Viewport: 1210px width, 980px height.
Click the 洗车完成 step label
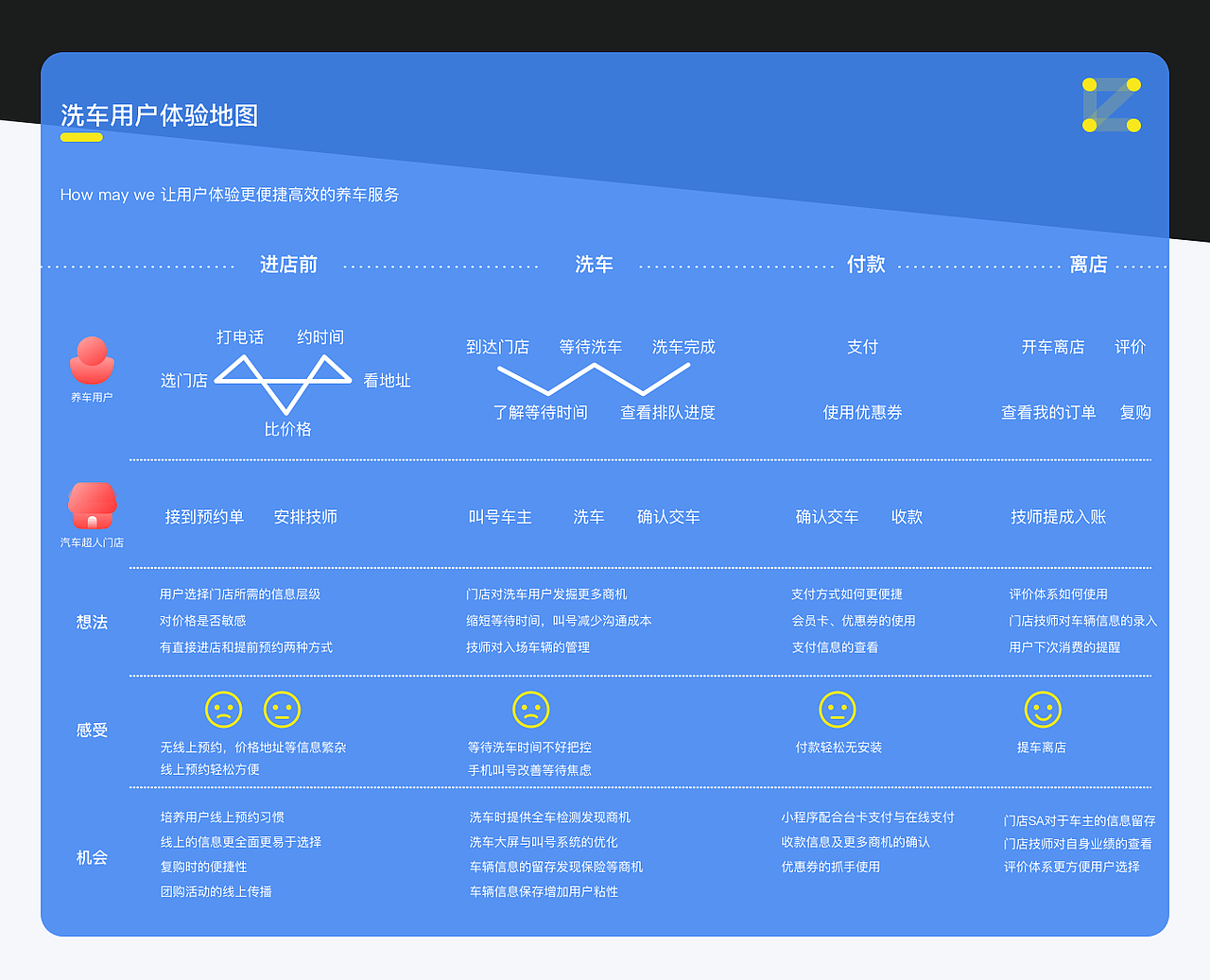(x=683, y=347)
